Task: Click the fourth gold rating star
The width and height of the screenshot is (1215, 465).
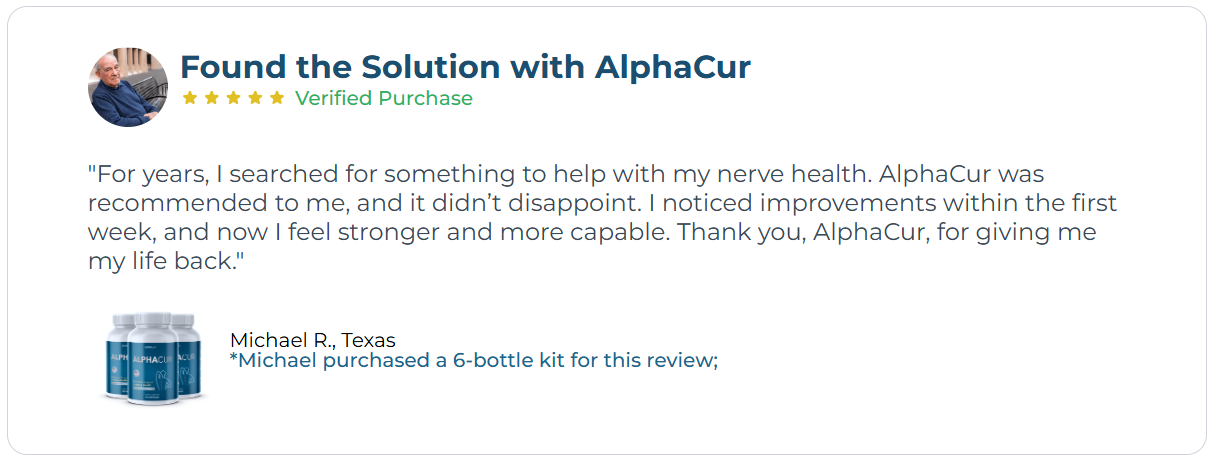Action: click(x=256, y=98)
